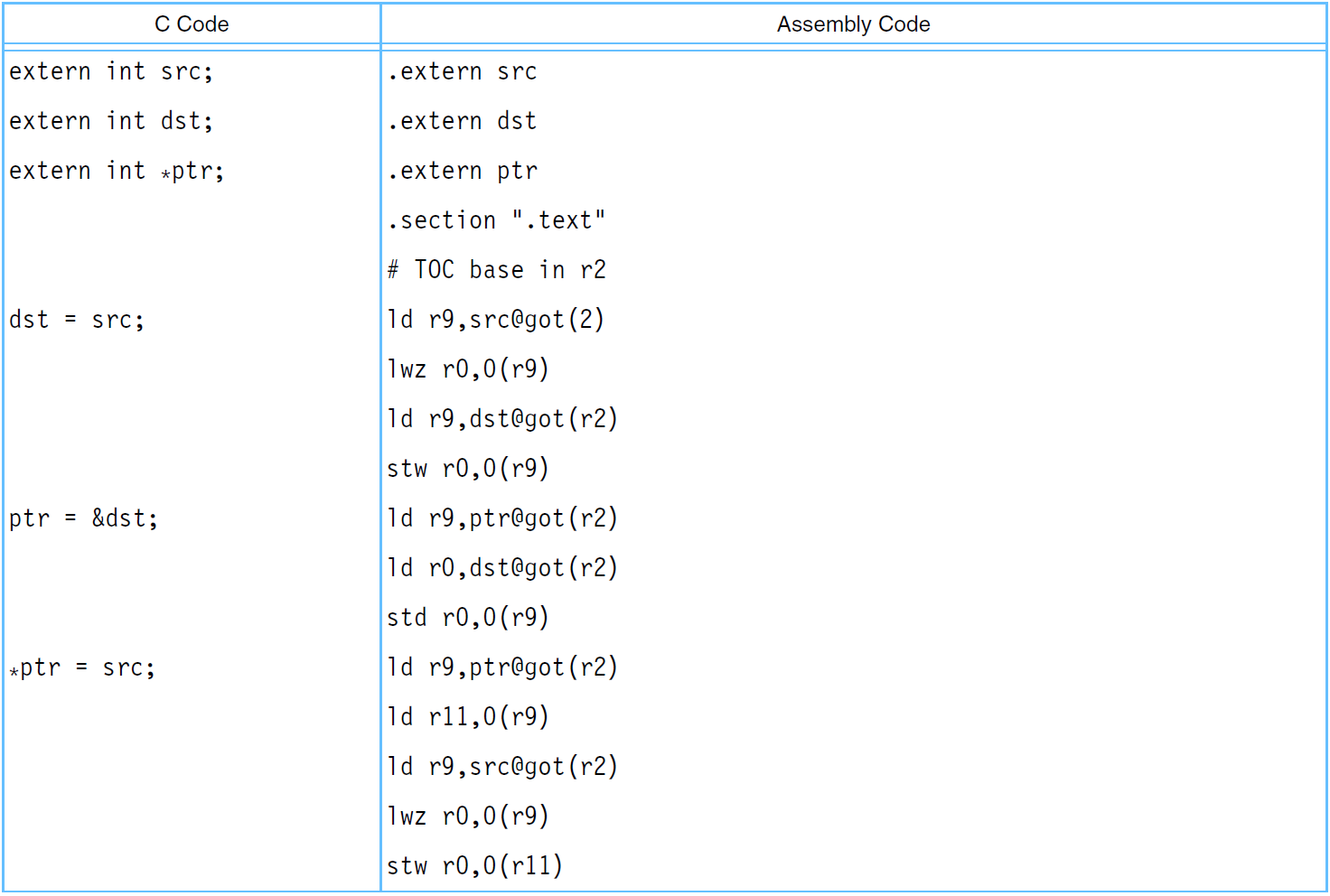Click the "Assembly Code" column header

pos(853,24)
